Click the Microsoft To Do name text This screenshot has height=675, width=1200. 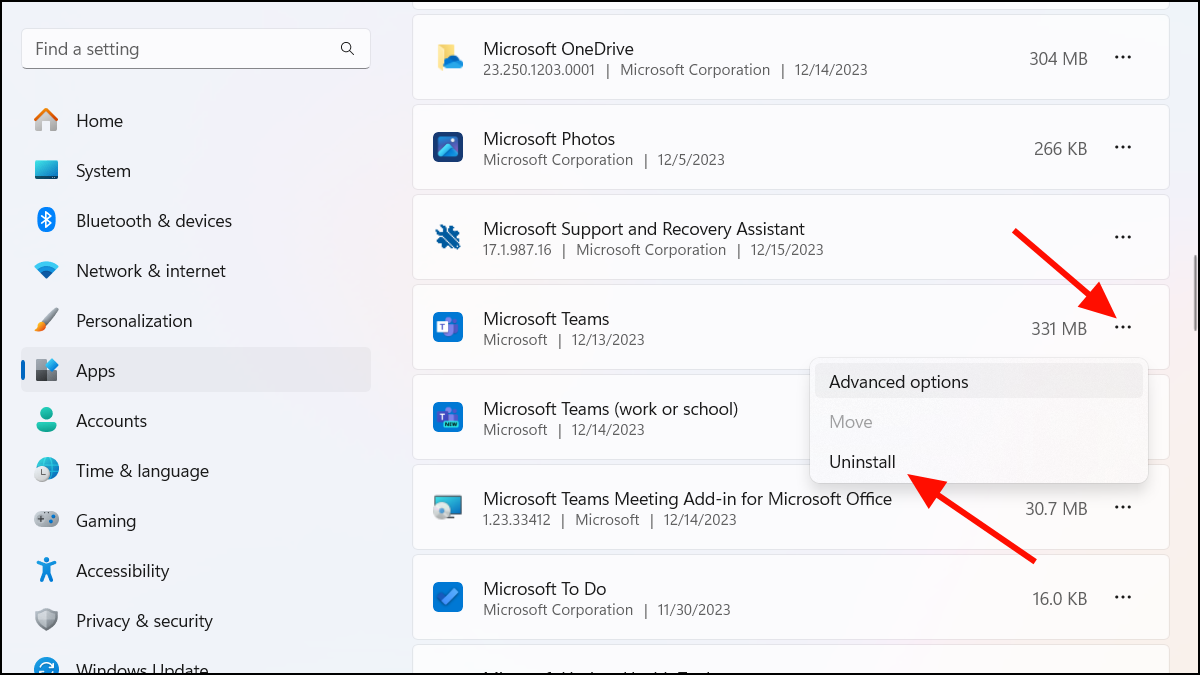(545, 588)
